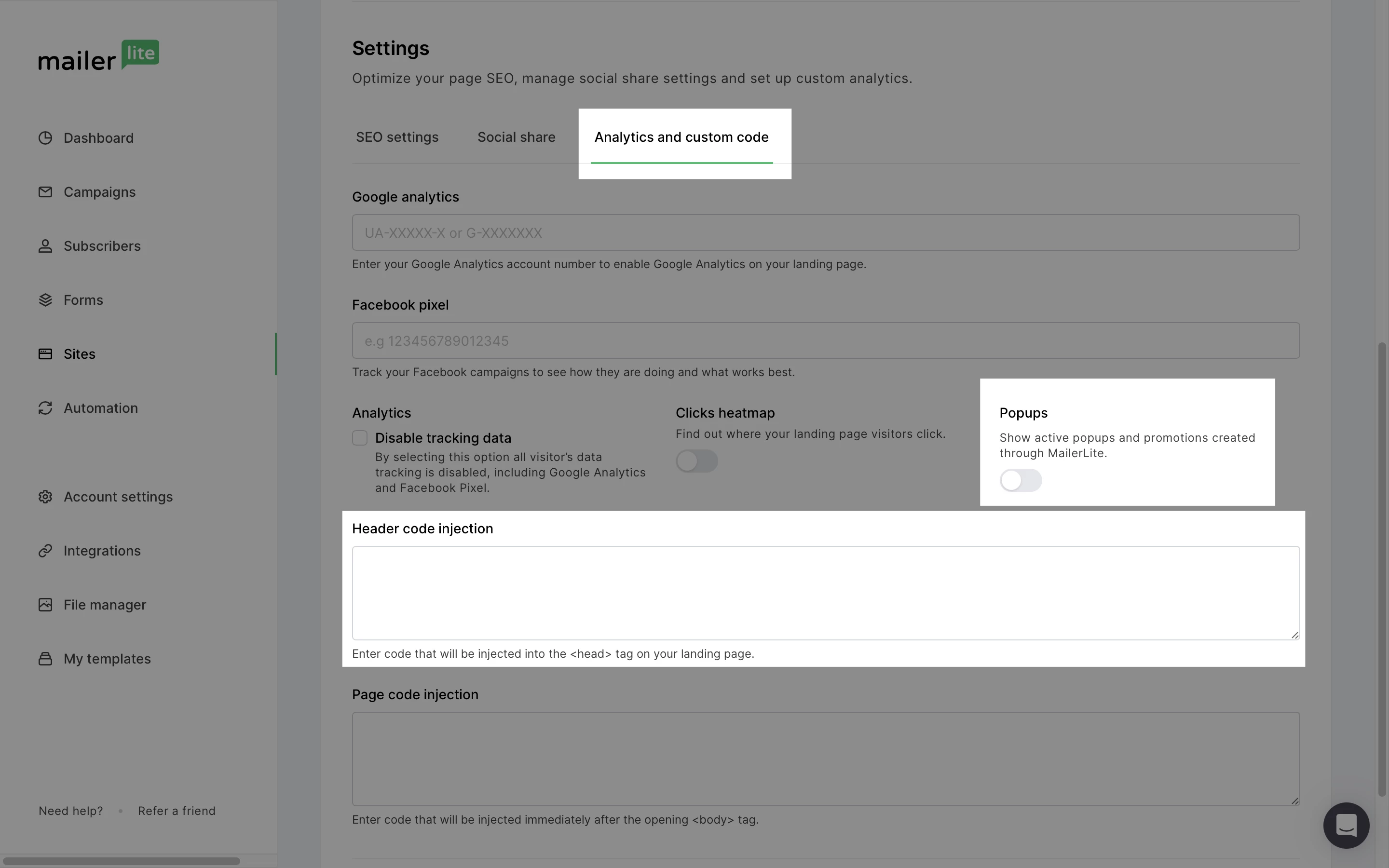This screenshot has width=1389, height=868.
Task: Open the chat support bubble
Action: (x=1346, y=825)
